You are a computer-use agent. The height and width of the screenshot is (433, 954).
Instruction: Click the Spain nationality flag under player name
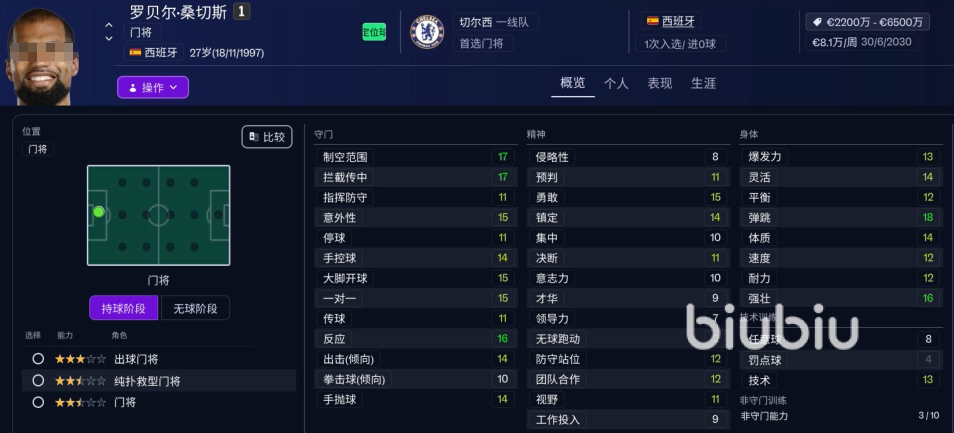[x=135, y=52]
